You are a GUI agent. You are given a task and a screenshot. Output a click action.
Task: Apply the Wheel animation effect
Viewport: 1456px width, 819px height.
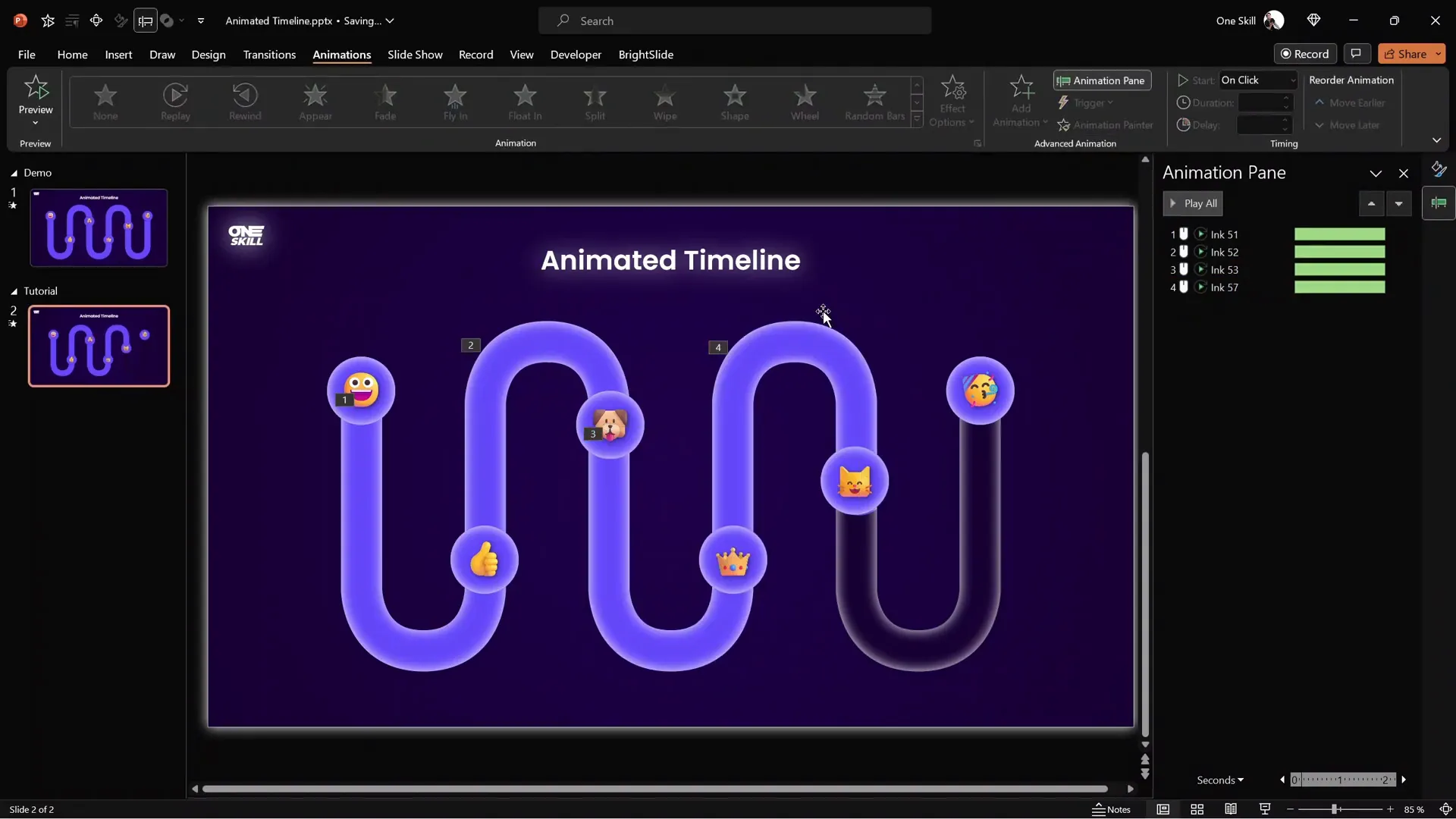[805, 102]
